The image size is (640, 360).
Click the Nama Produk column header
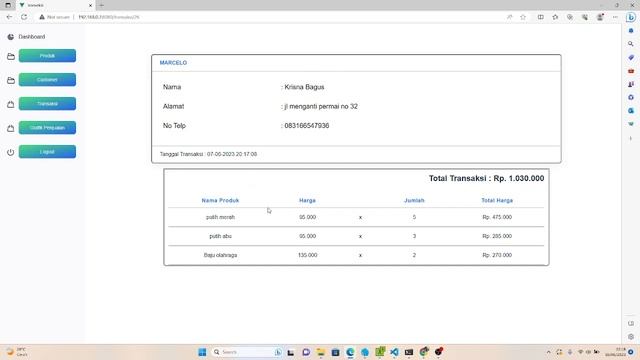click(x=220, y=200)
